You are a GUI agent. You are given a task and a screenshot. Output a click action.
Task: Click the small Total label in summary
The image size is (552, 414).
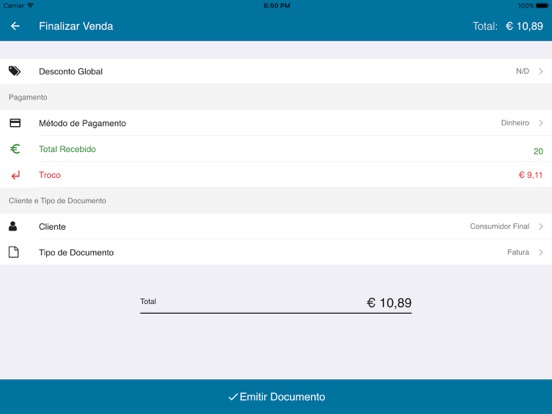148,301
